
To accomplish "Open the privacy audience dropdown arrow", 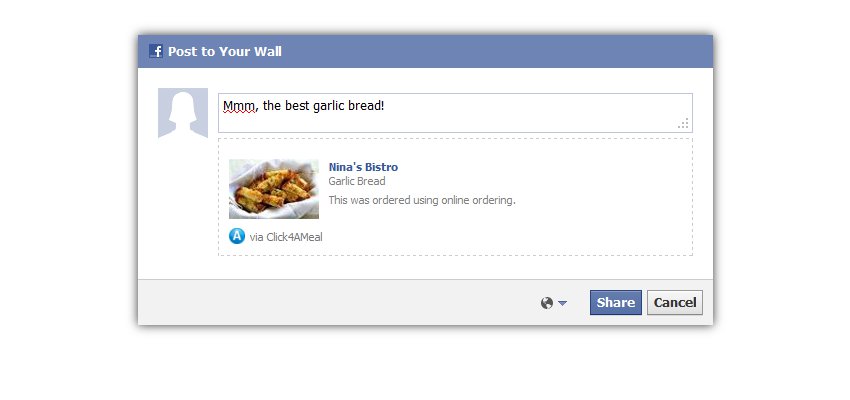I will (562, 303).
